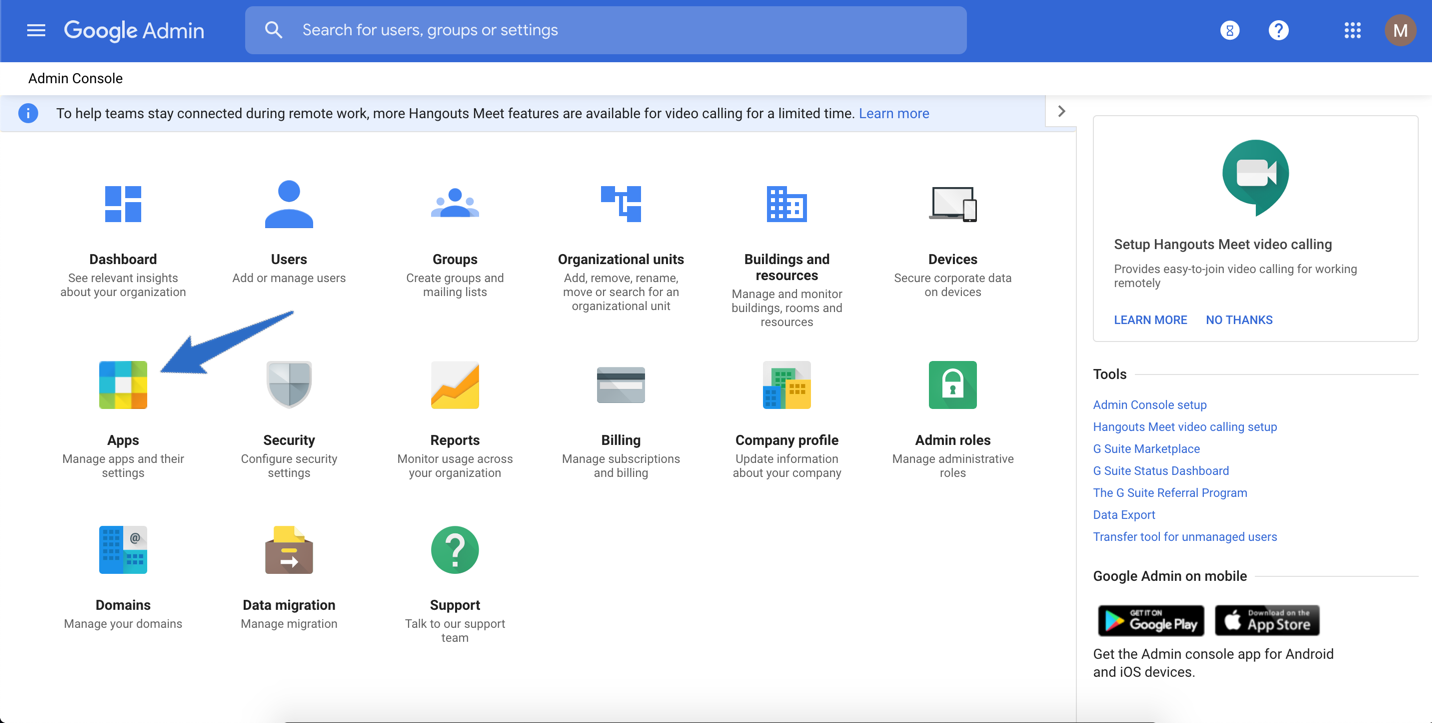Open the Data migration icon
Viewport: 1432px width, 723px height.
[289, 550]
